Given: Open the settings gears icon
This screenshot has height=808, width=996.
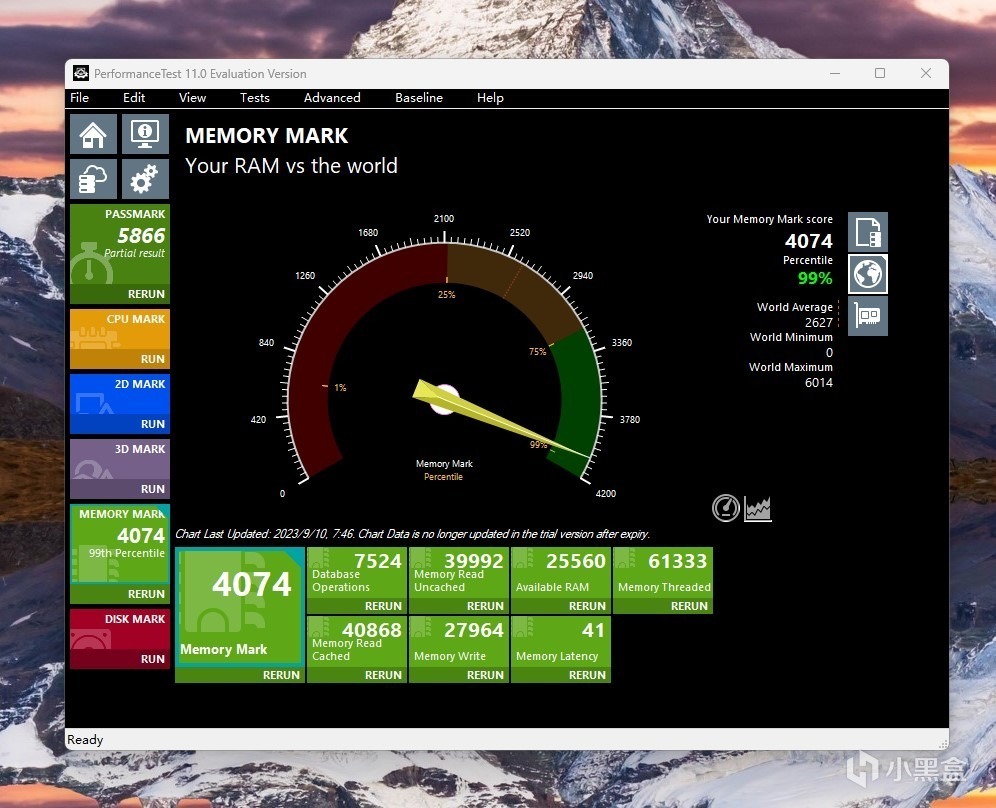Looking at the screenshot, I should tap(145, 179).
